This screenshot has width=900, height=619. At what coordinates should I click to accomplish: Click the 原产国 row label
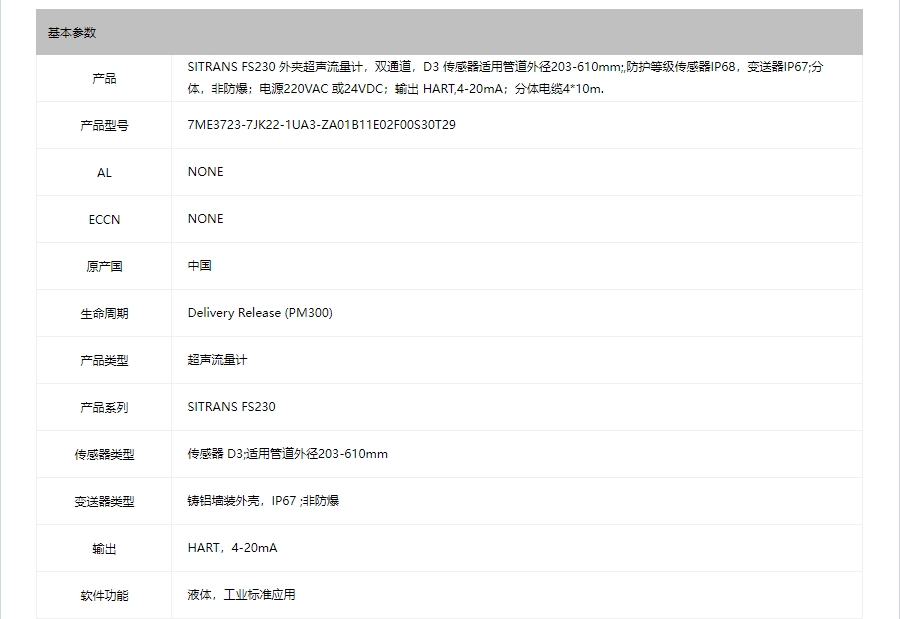[104, 266]
